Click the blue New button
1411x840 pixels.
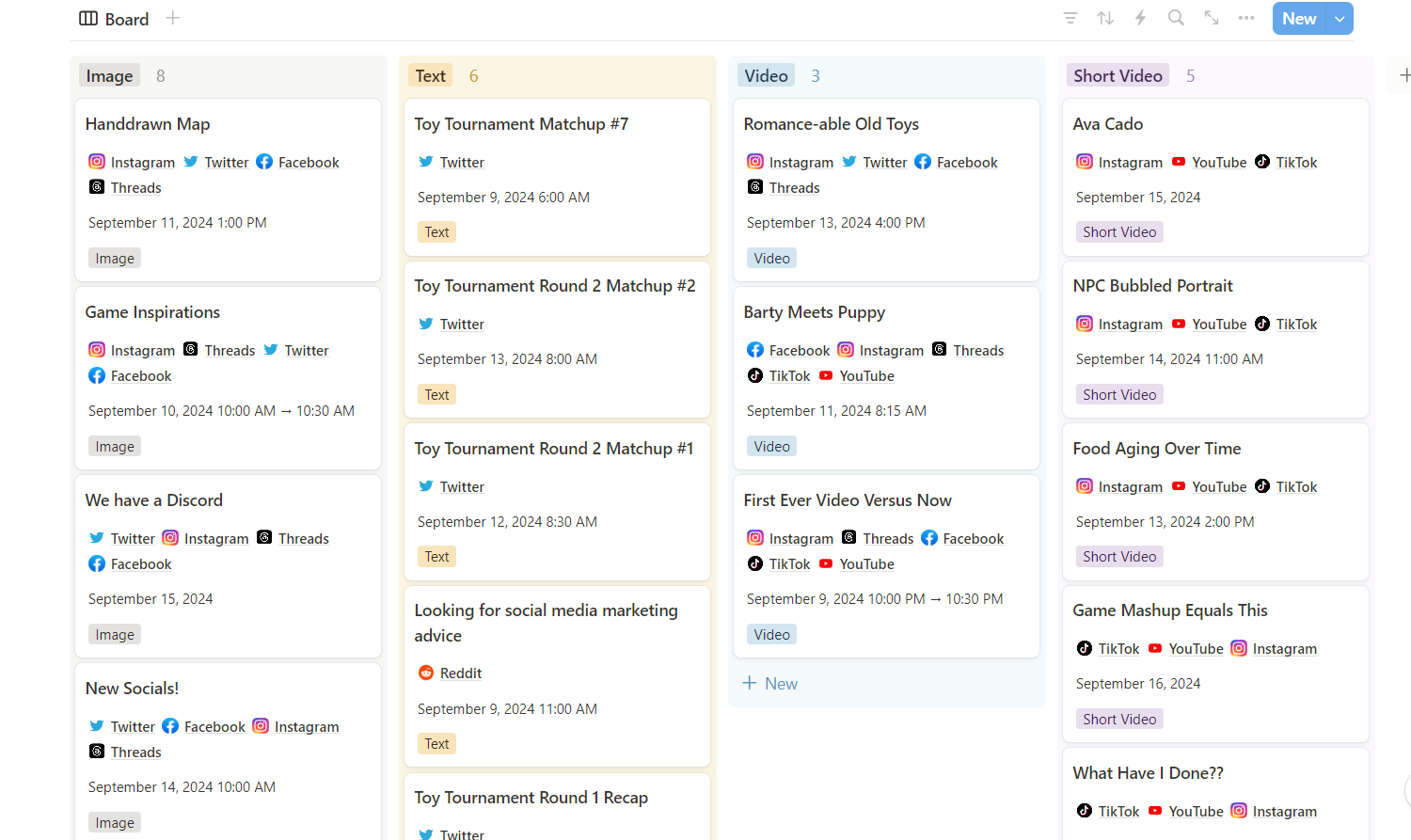(1299, 19)
